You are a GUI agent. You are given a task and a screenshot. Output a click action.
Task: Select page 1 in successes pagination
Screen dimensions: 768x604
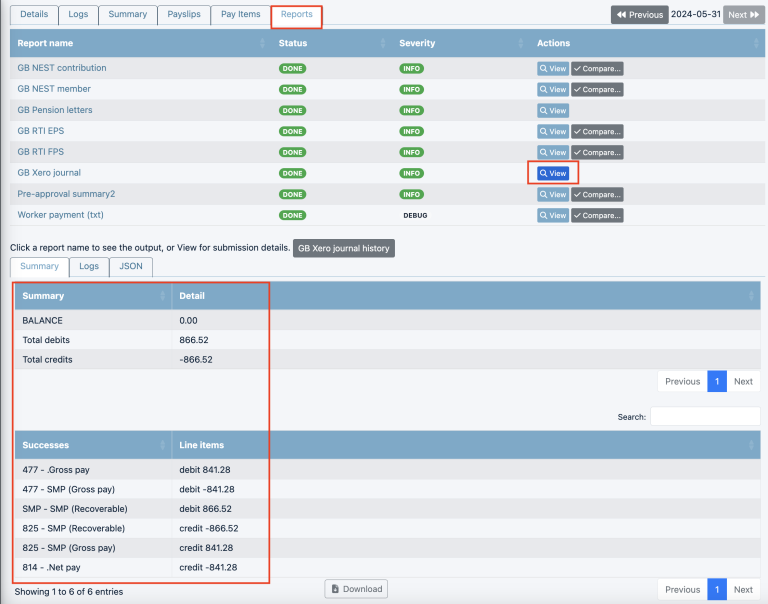click(x=717, y=590)
